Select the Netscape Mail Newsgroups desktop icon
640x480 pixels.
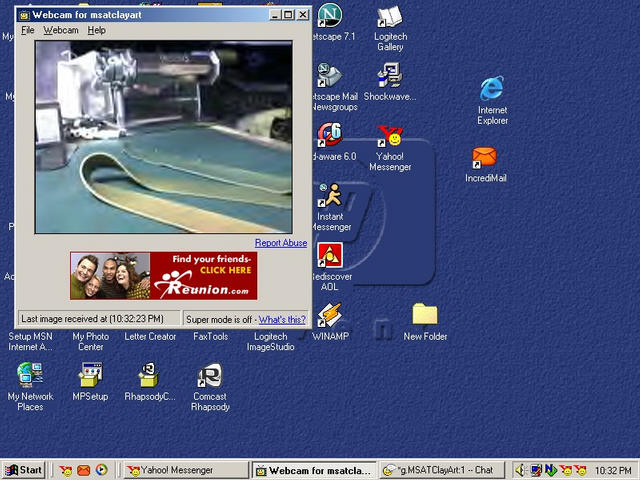pos(330,76)
